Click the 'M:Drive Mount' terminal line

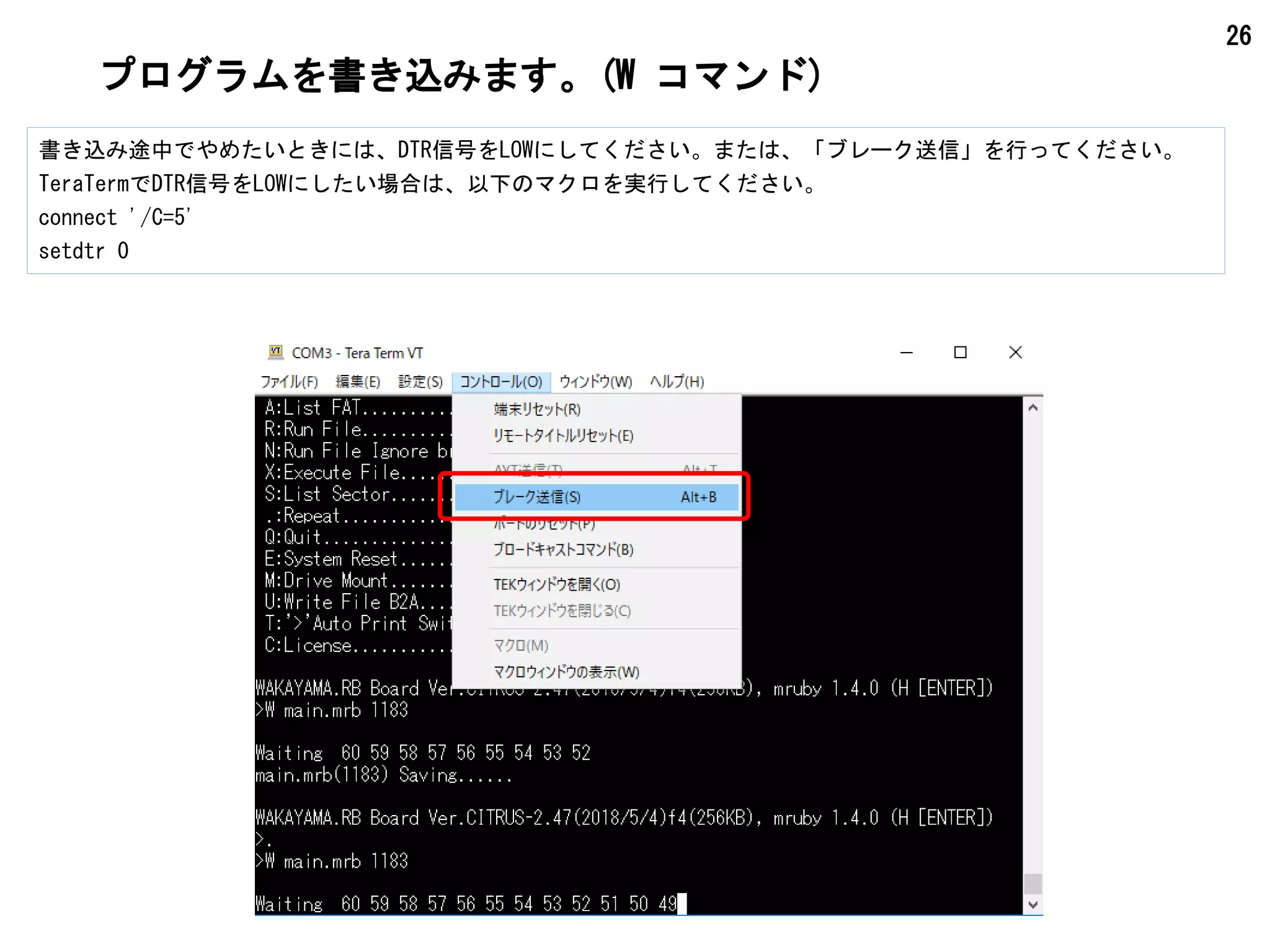358,581
